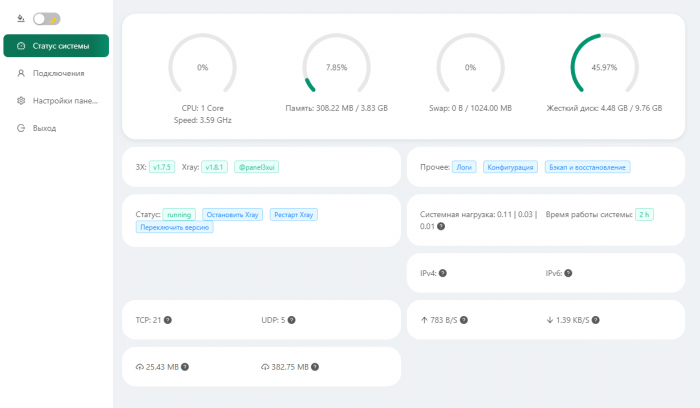The image size is (700, 408).
Task: Open the Переключить версию version switcher
Action: click(x=176, y=227)
